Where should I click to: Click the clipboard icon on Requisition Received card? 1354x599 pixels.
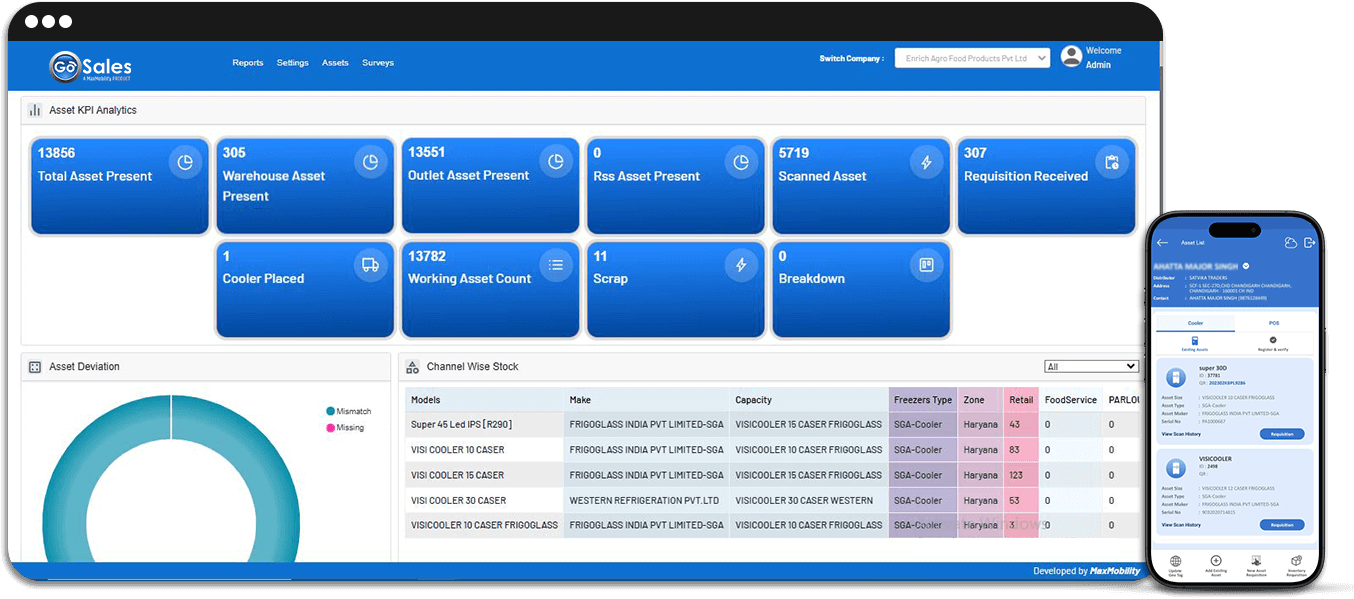click(1112, 162)
